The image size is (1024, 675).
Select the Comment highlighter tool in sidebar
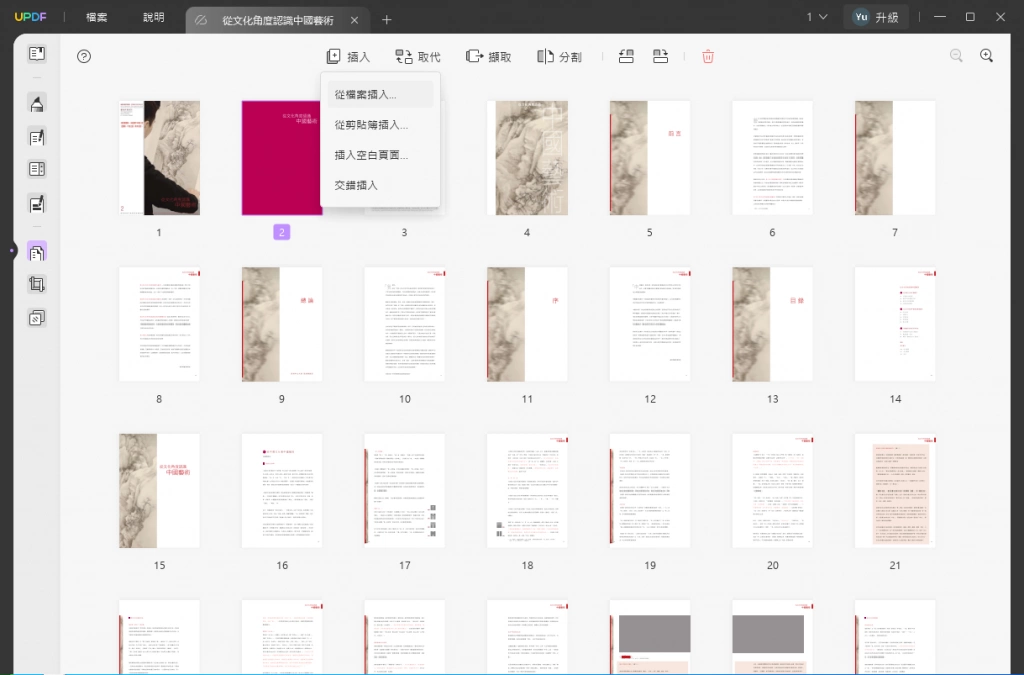tap(37, 104)
